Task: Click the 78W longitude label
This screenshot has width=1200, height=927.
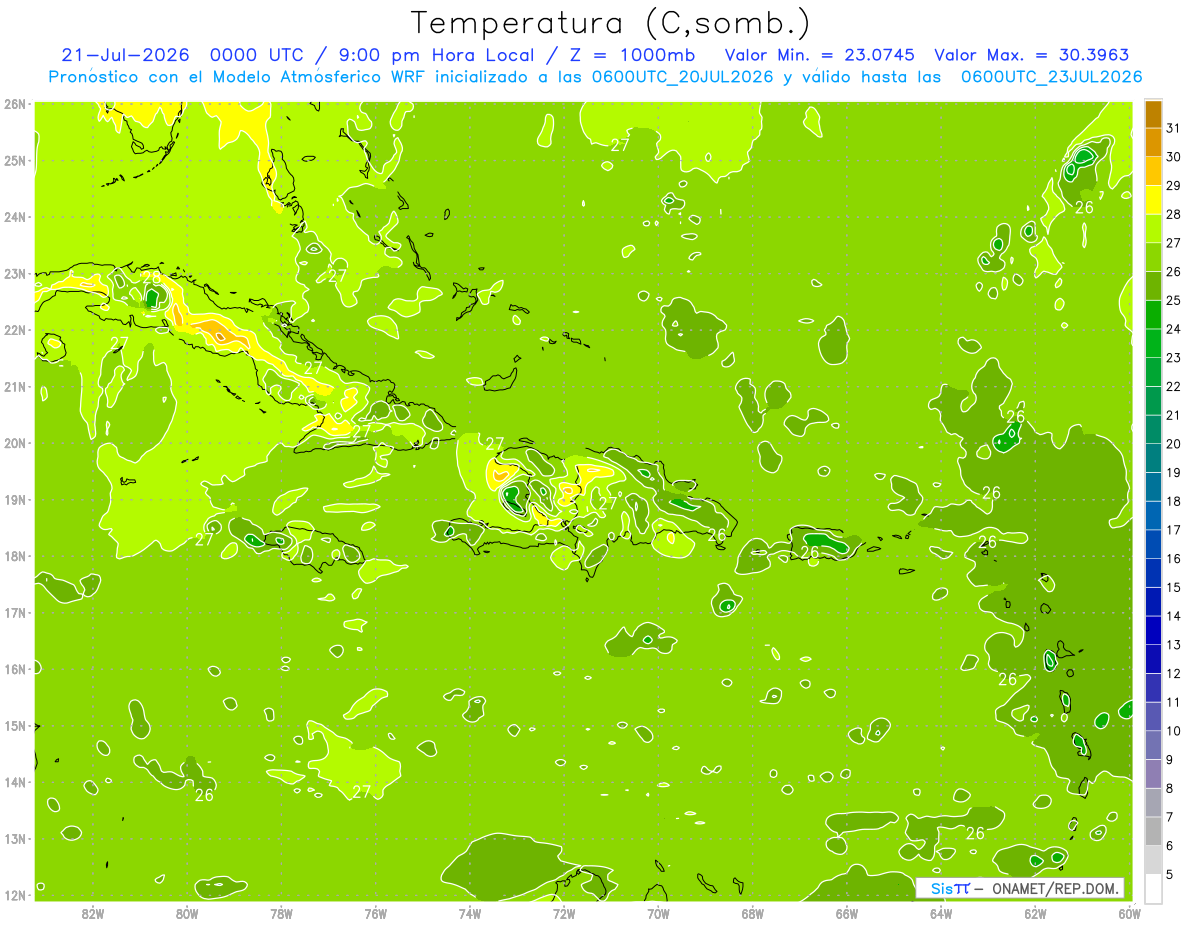Action: pyautogui.click(x=281, y=913)
